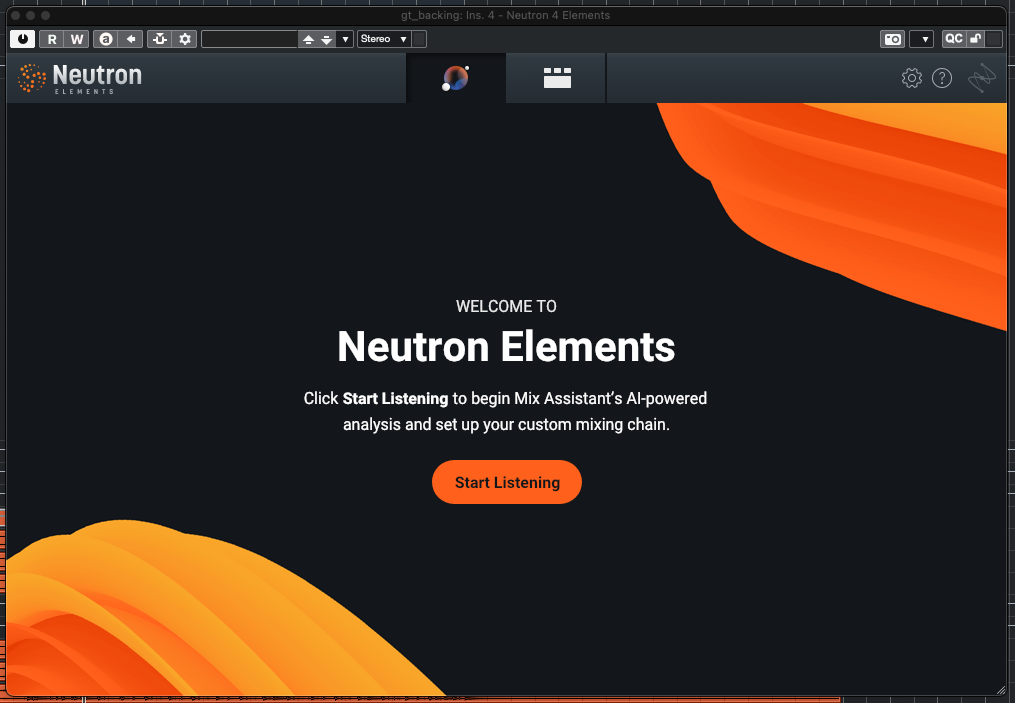This screenshot has height=703, width=1015.
Task: Open Neutron settings gear
Action: point(911,78)
